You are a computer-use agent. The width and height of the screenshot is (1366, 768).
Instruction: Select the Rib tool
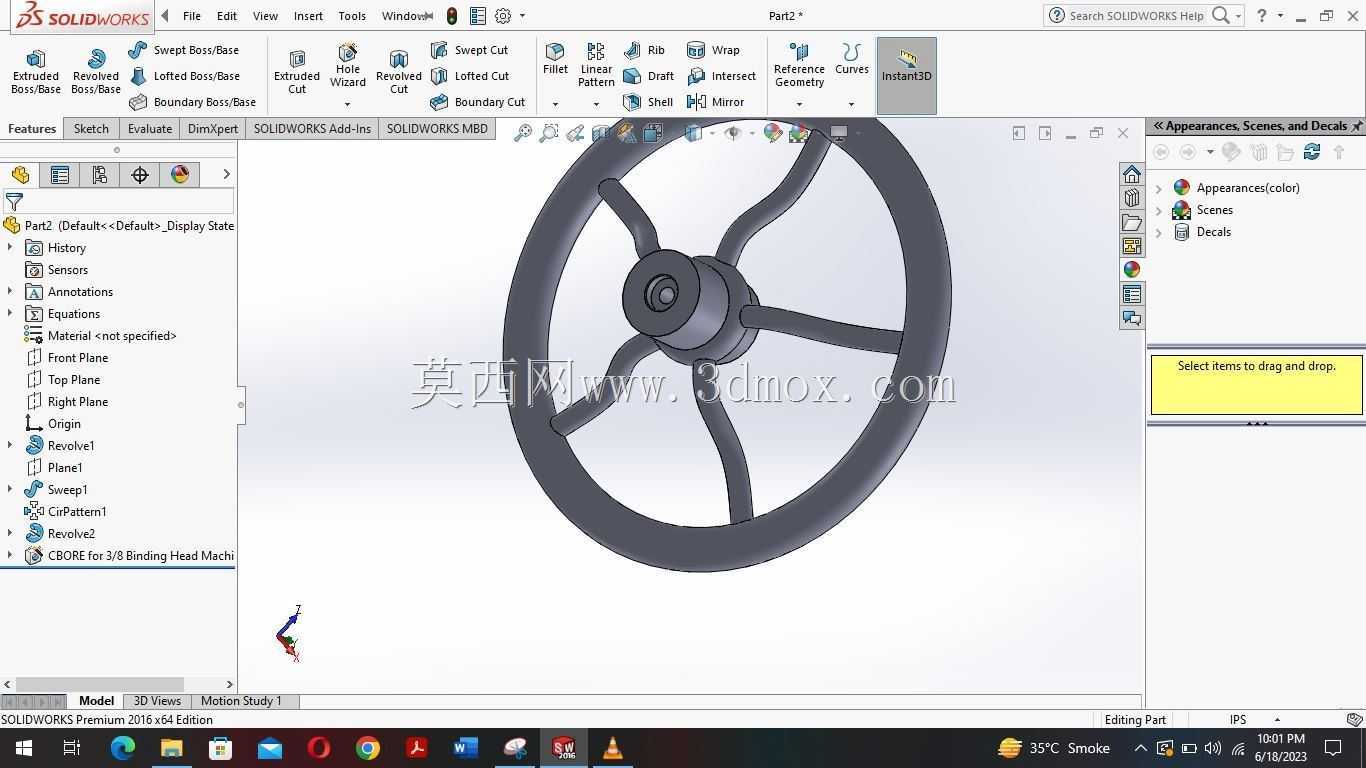[x=644, y=50]
